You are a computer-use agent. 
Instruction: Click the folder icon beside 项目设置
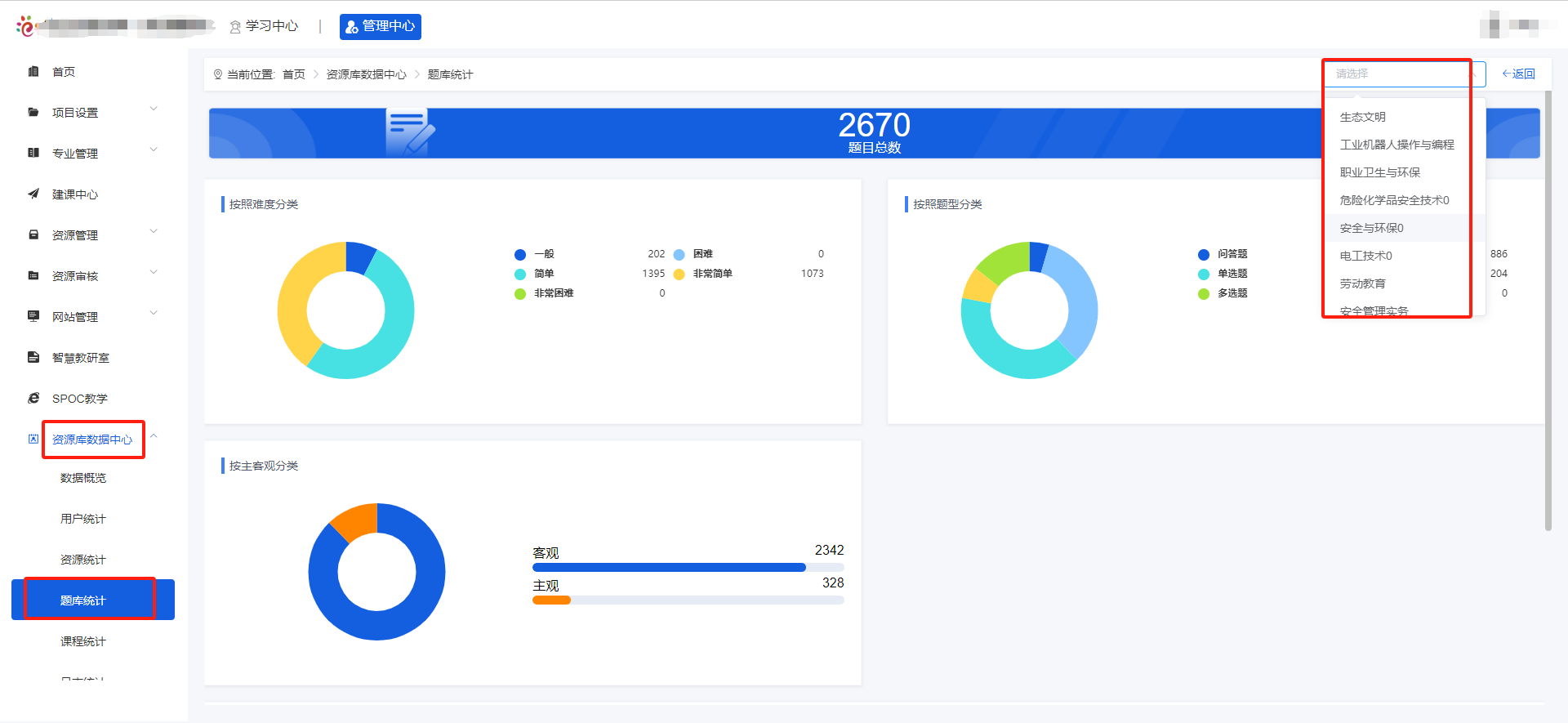tap(33, 113)
